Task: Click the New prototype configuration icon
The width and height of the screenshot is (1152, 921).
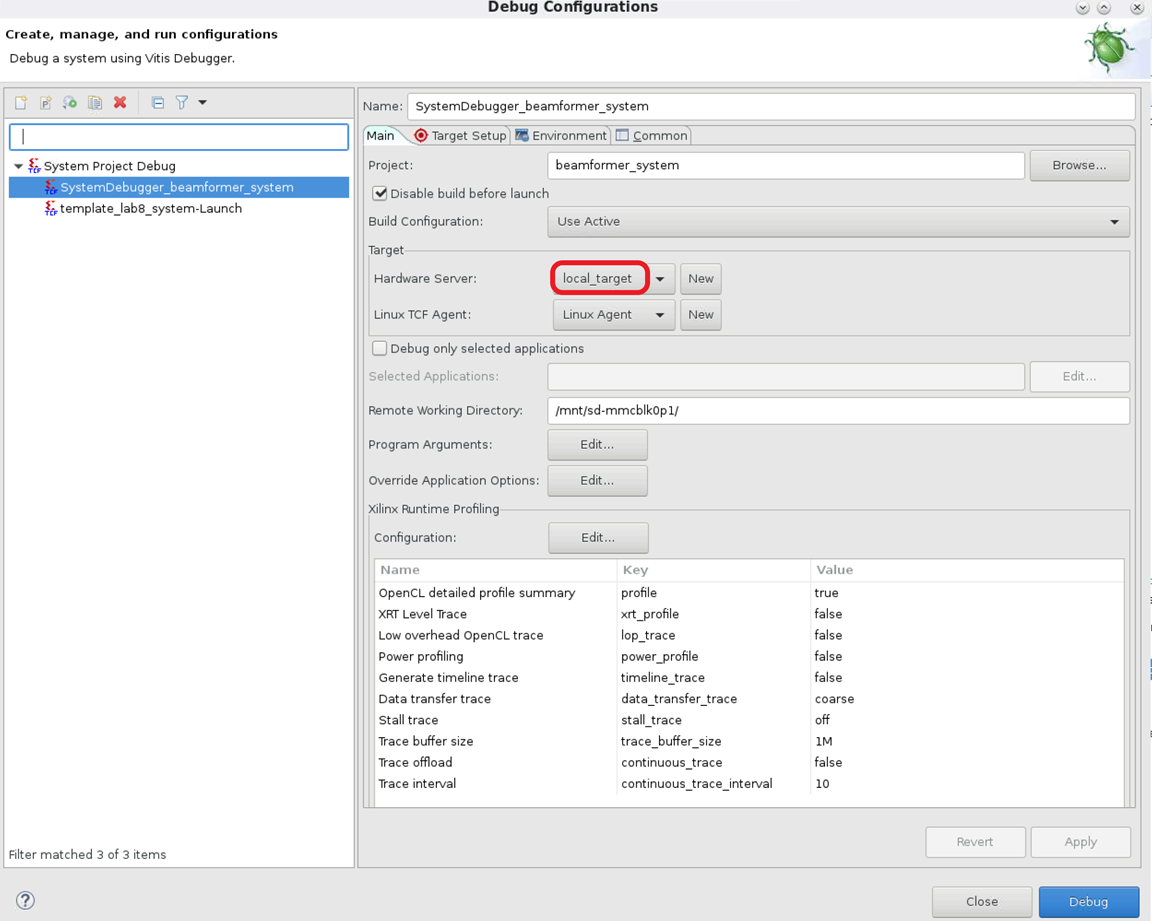Action: coord(46,103)
